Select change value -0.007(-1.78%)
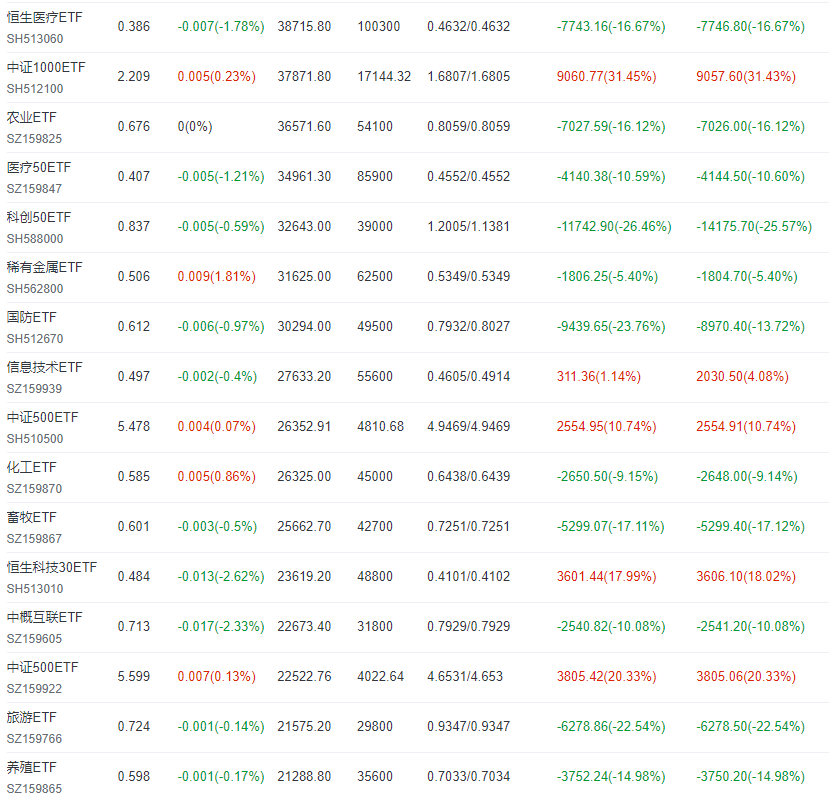Screen dimensions: 829x802 (221, 26)
